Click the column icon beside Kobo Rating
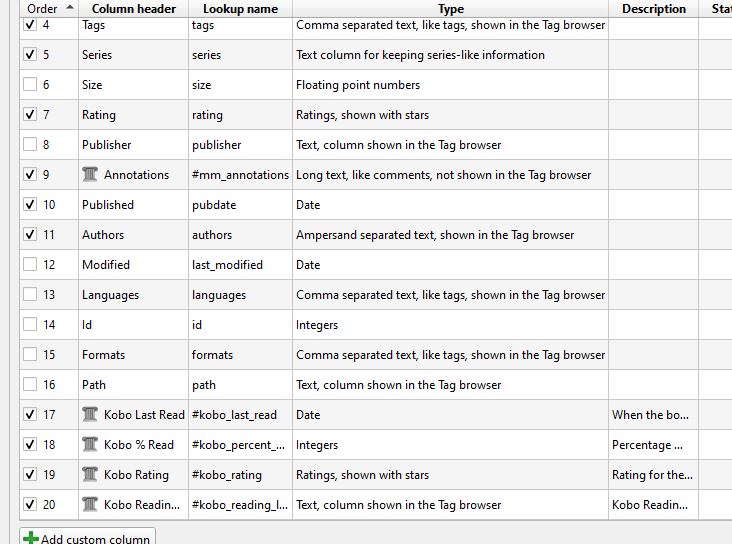The width and height of the screenshot is (732, 544). (90, 475)
